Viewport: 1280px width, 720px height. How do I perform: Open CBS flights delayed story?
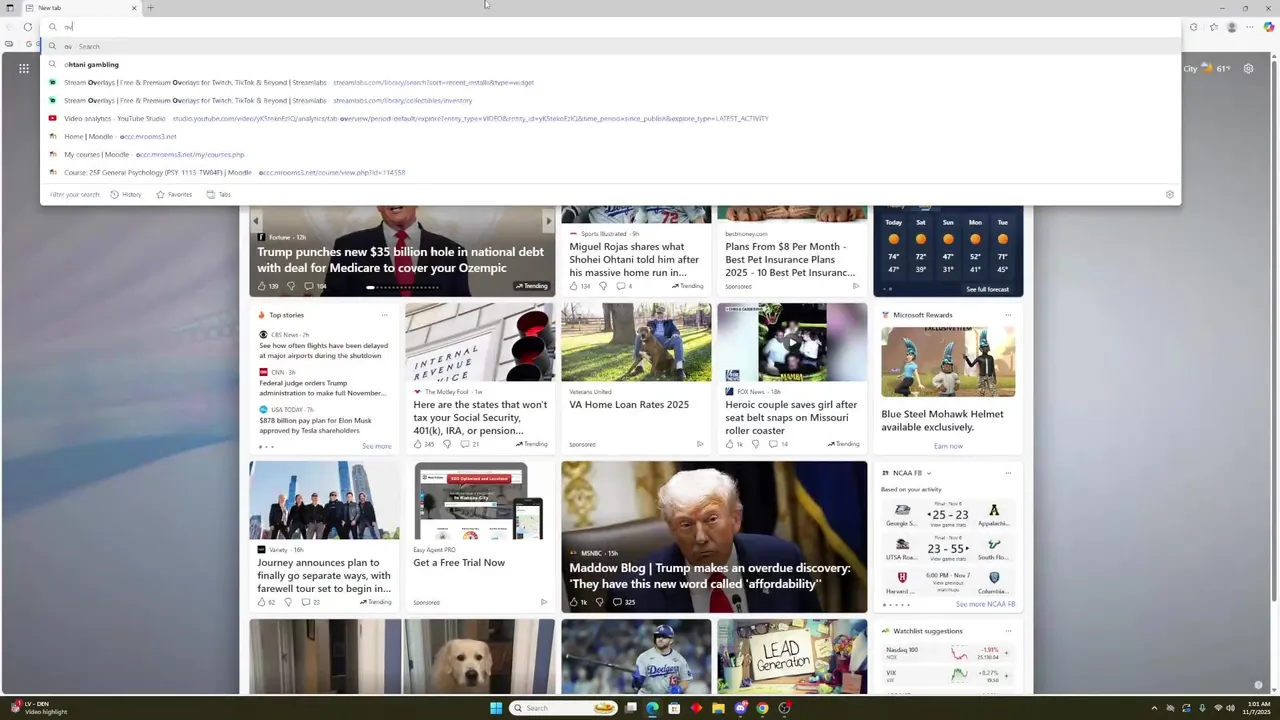(x=322, y=351)
